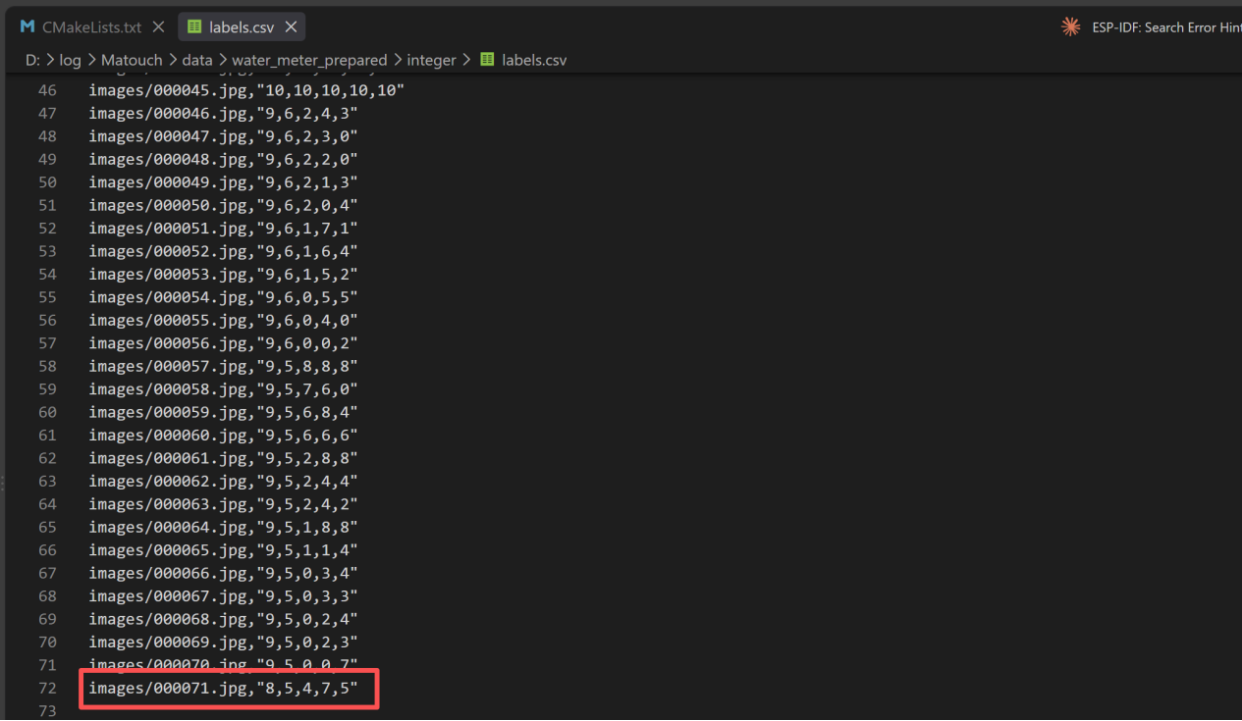Place cursor on images/000053.jpg line
Viewport: 1242px width, 721px height.
coord(223,274)
